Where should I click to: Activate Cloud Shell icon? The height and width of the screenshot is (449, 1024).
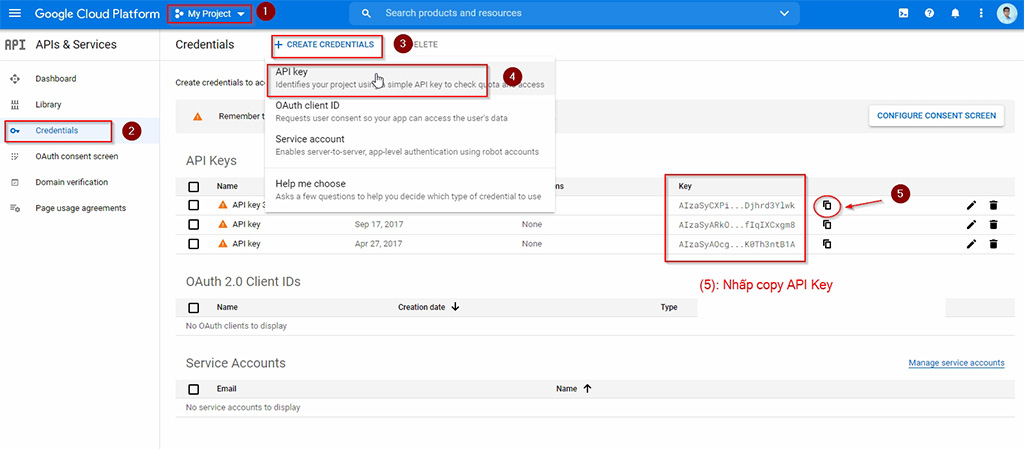(903, 13)
